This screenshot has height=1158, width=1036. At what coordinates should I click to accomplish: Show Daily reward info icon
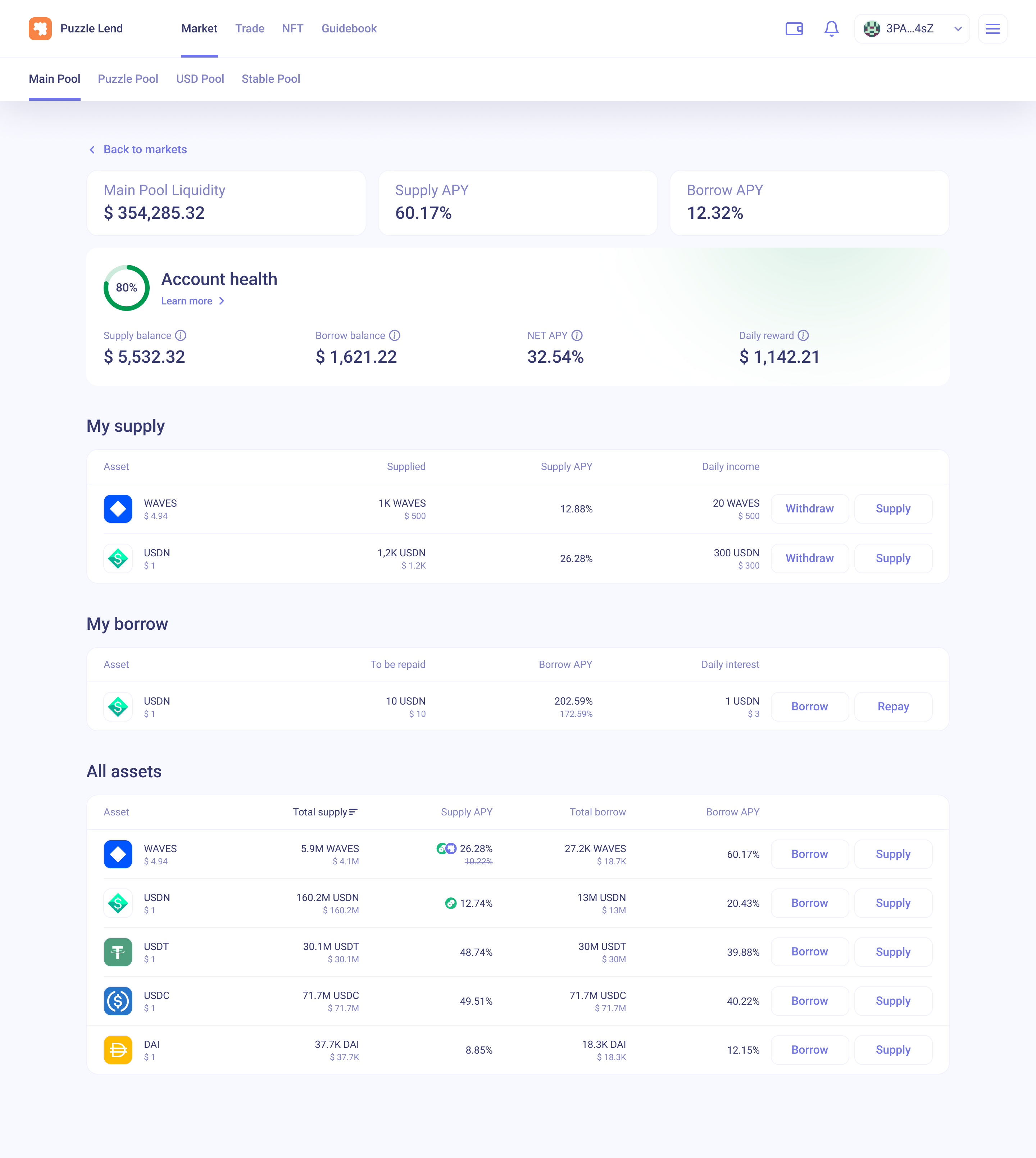[x=803, y=335]
